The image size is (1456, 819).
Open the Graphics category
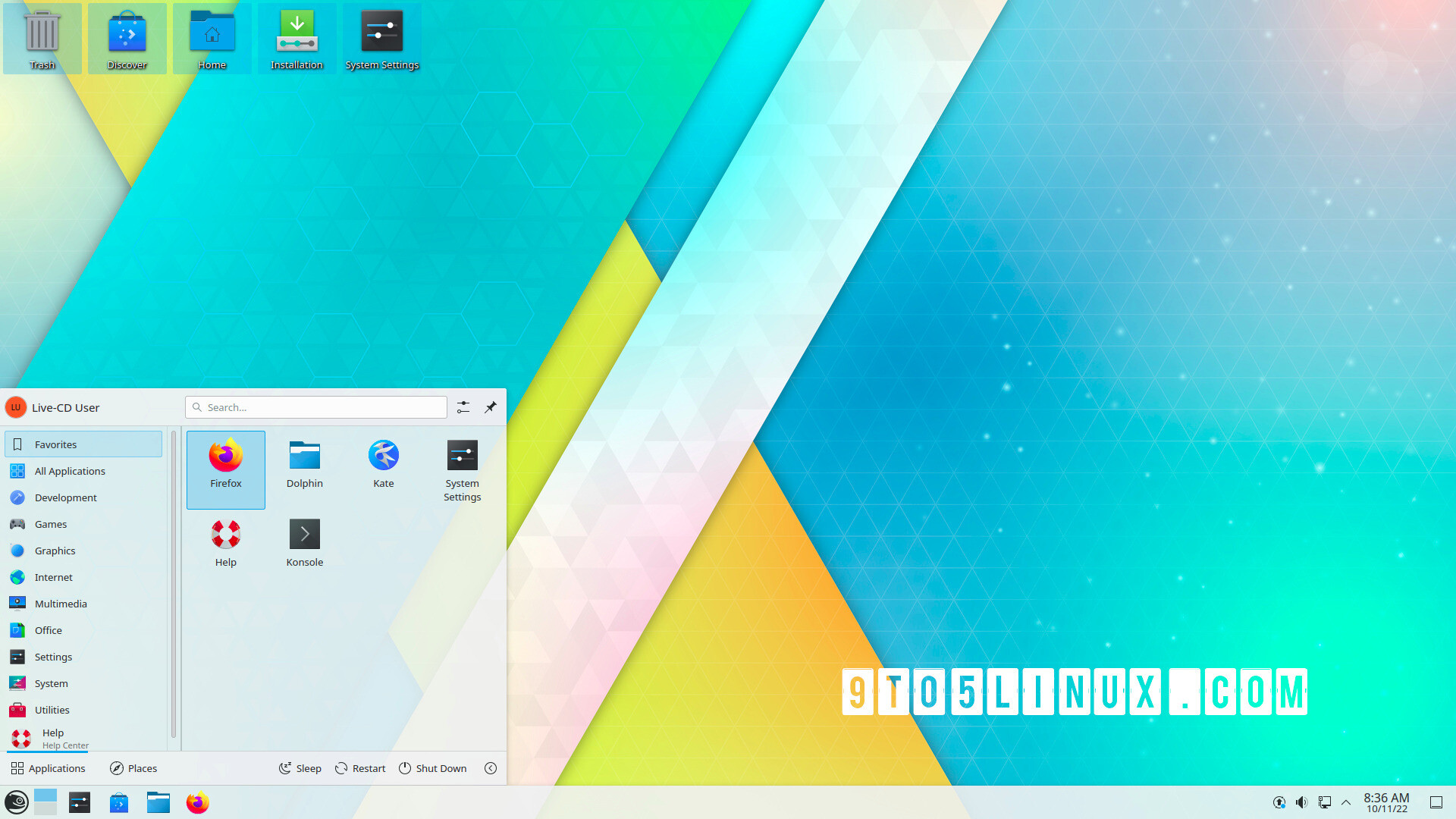[x=83, y=551]
